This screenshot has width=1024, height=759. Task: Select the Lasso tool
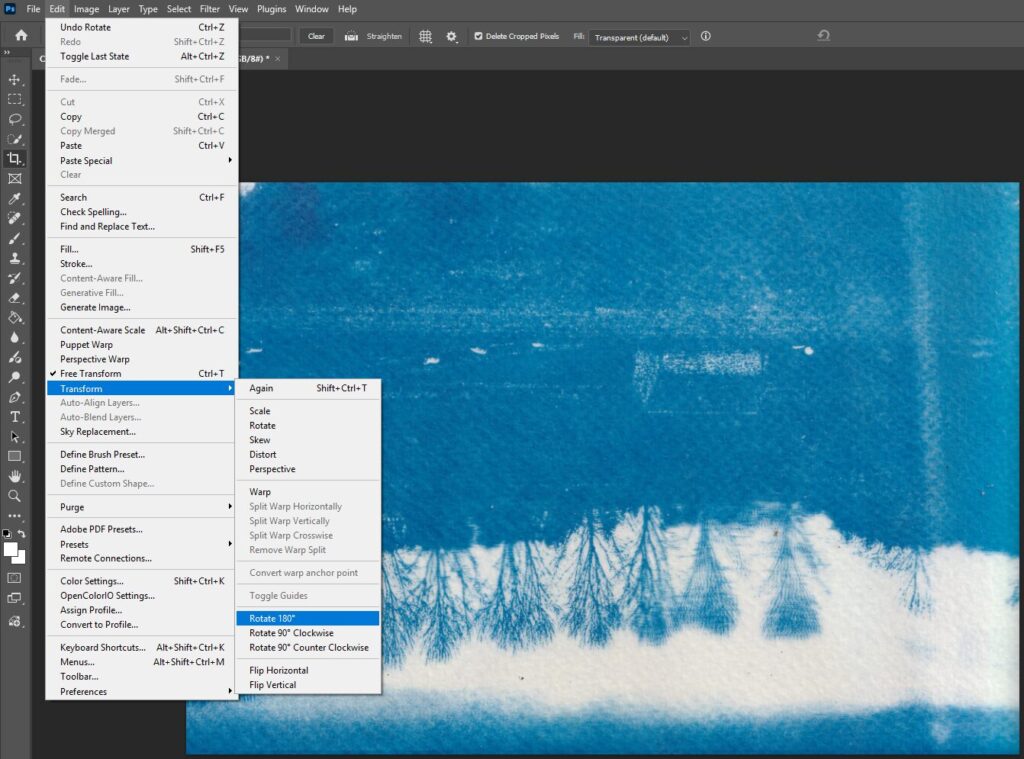tap(14, 119)
